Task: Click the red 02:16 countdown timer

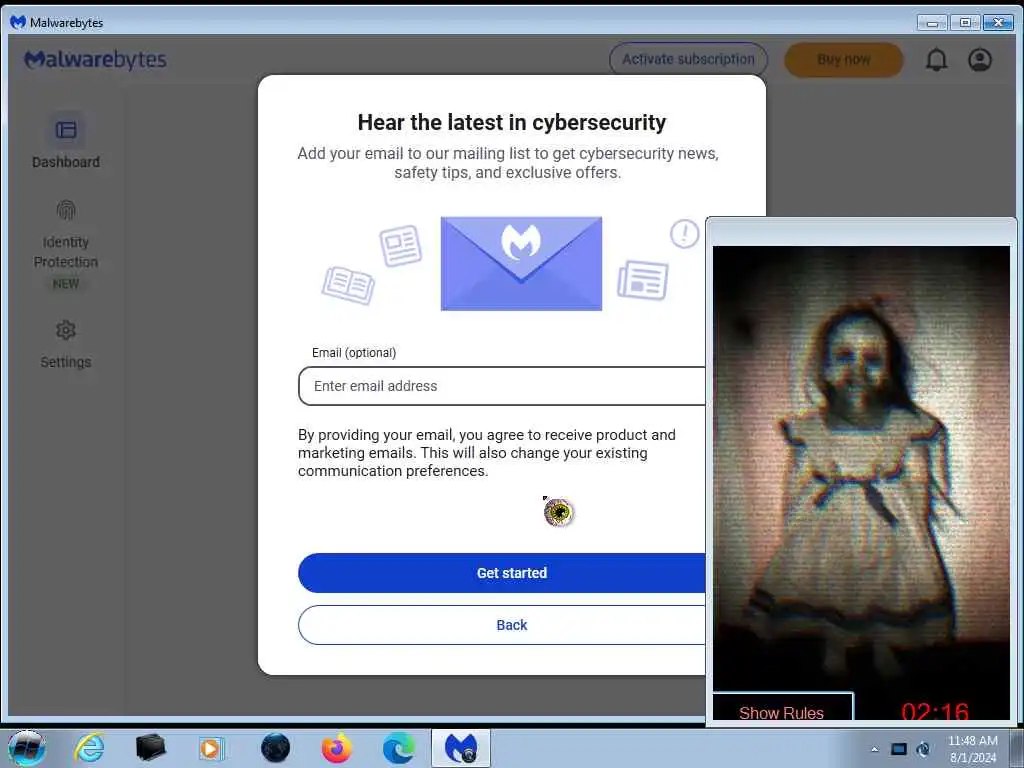Action: click(935, 711)
